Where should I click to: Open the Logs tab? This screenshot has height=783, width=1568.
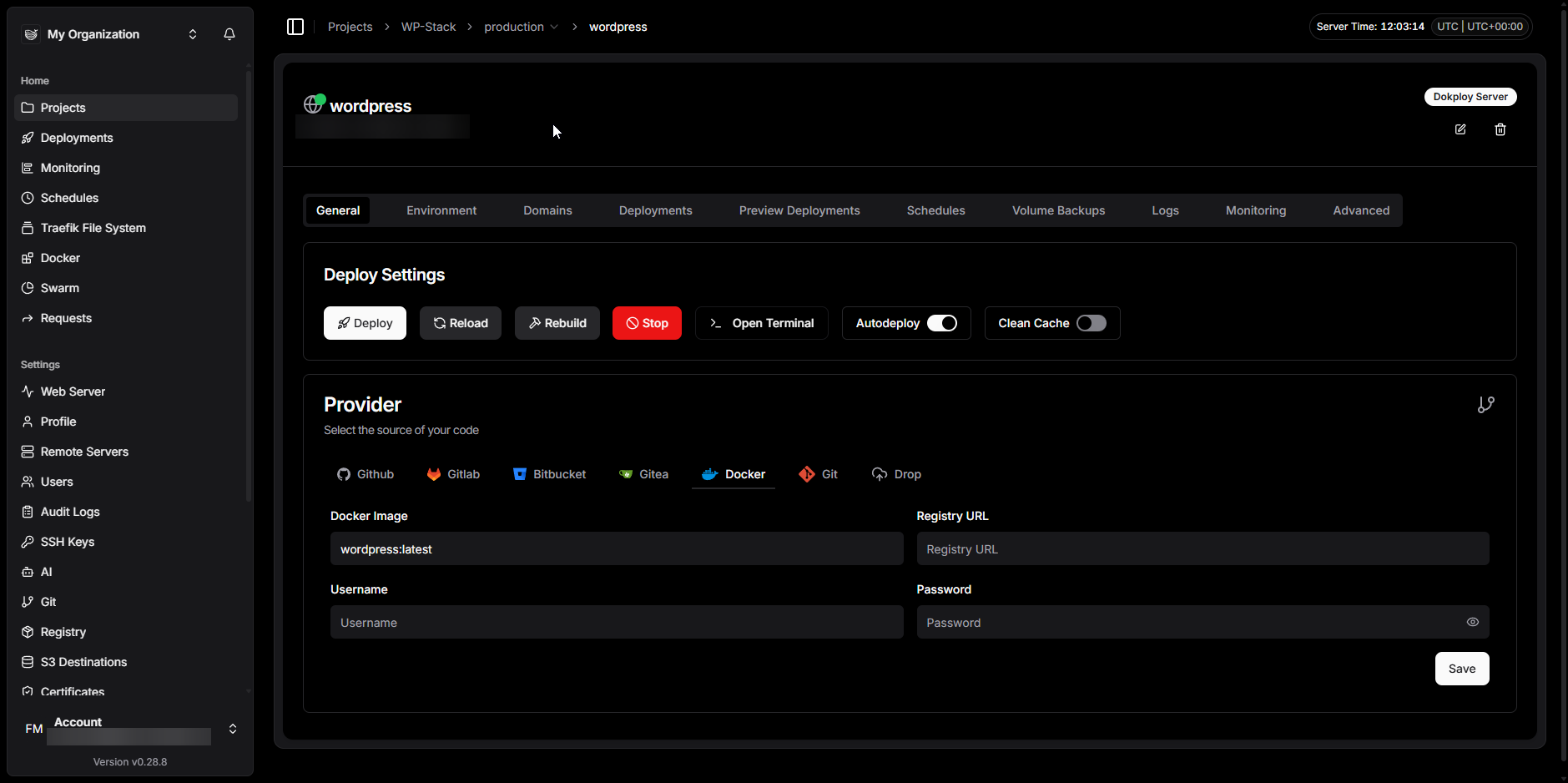1165,210
